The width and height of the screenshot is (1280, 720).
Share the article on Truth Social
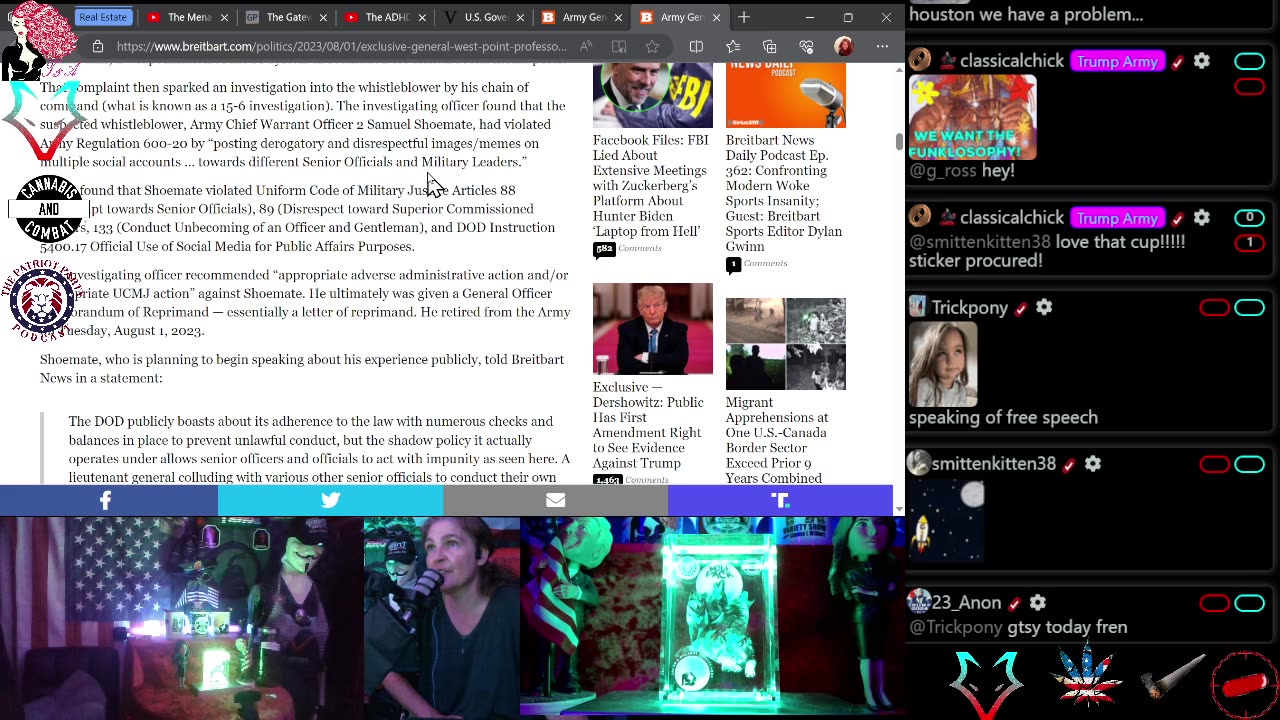[780, 500]
